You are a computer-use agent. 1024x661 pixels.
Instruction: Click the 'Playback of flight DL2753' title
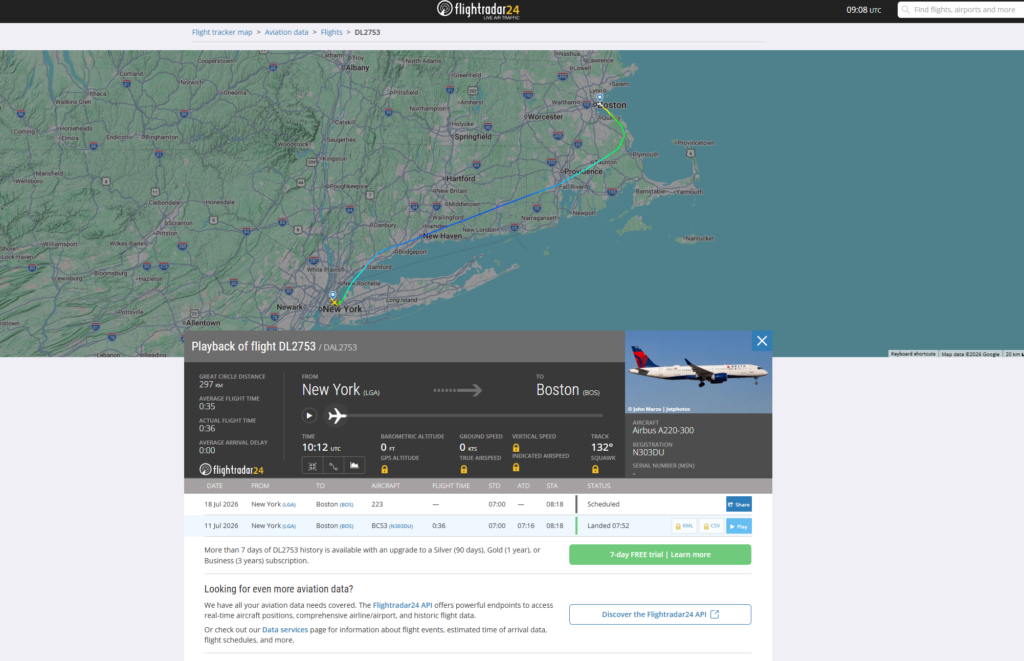tap(253, 347)
